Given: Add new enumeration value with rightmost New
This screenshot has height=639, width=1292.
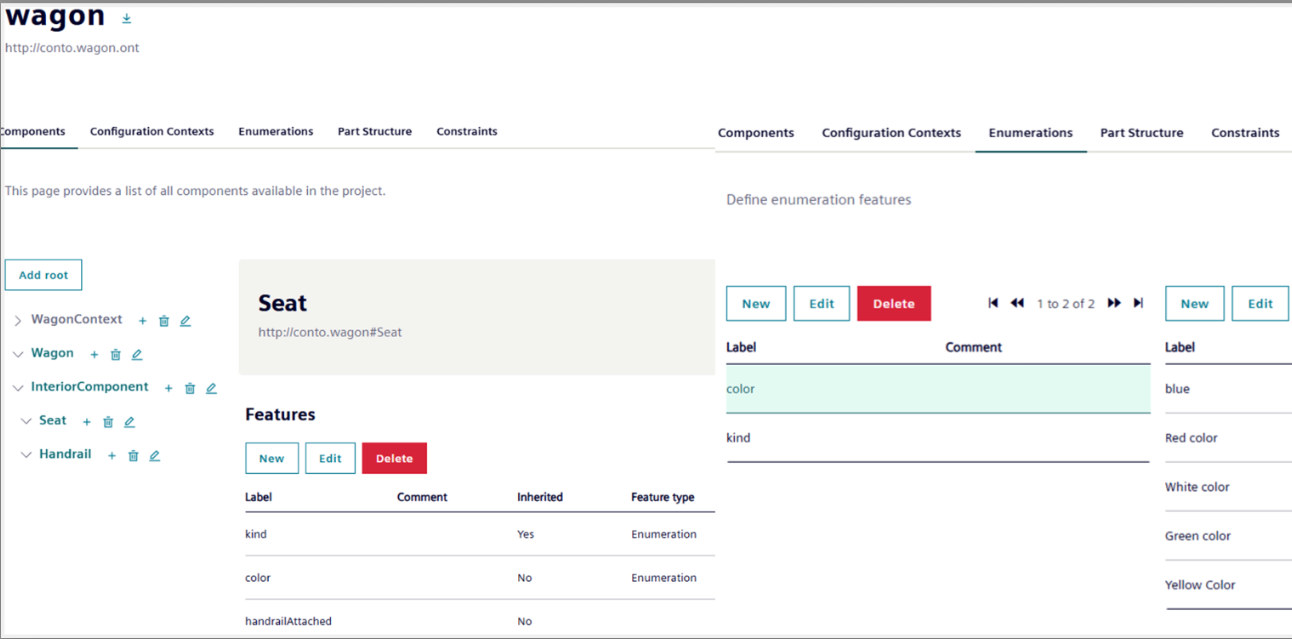Looking at the screenshot, I should [1195, 304].
